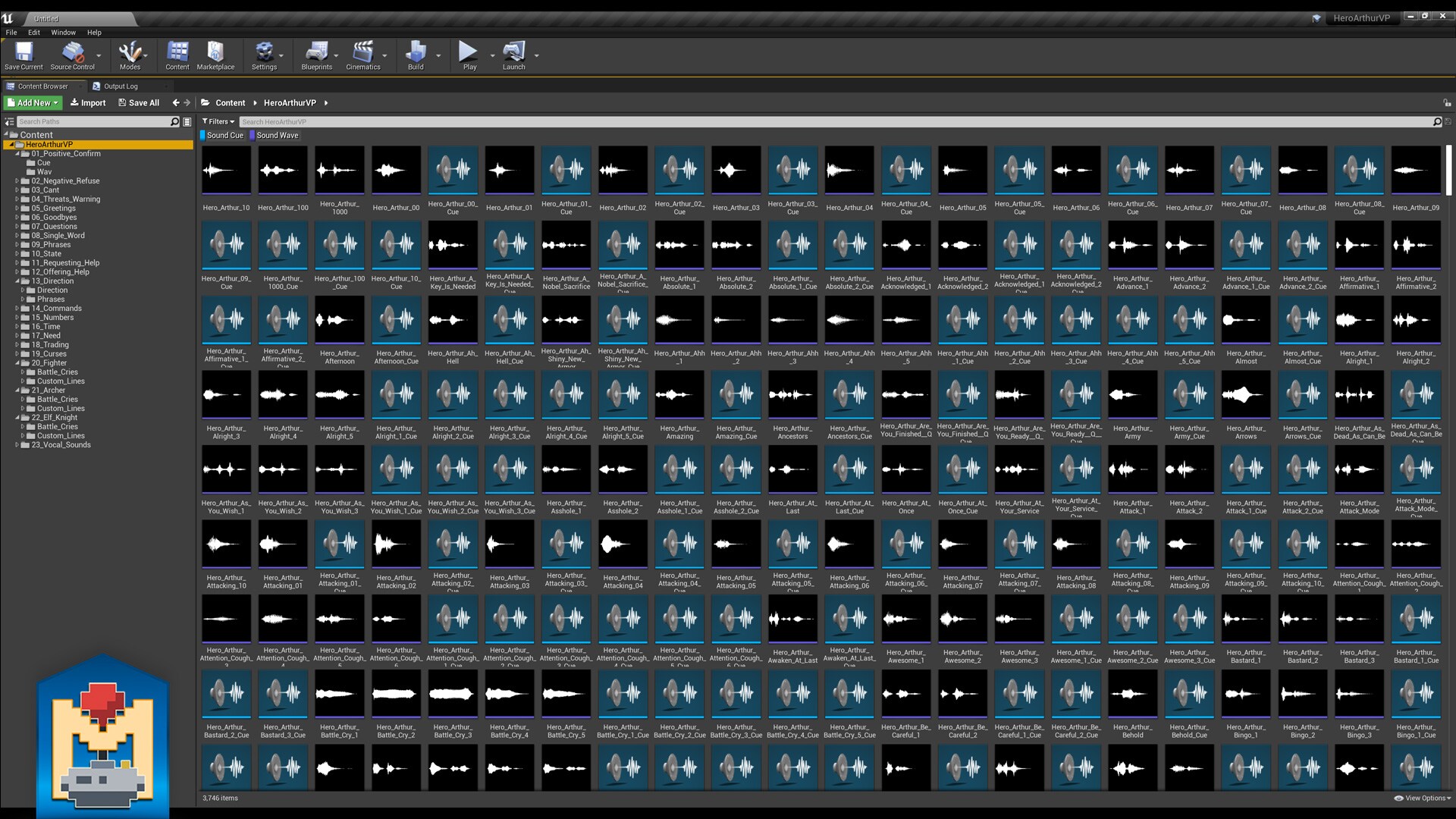Open the Cinematics toolbar icon
Viewport: 1456px width, 819px height.
(x=363, y=56)
